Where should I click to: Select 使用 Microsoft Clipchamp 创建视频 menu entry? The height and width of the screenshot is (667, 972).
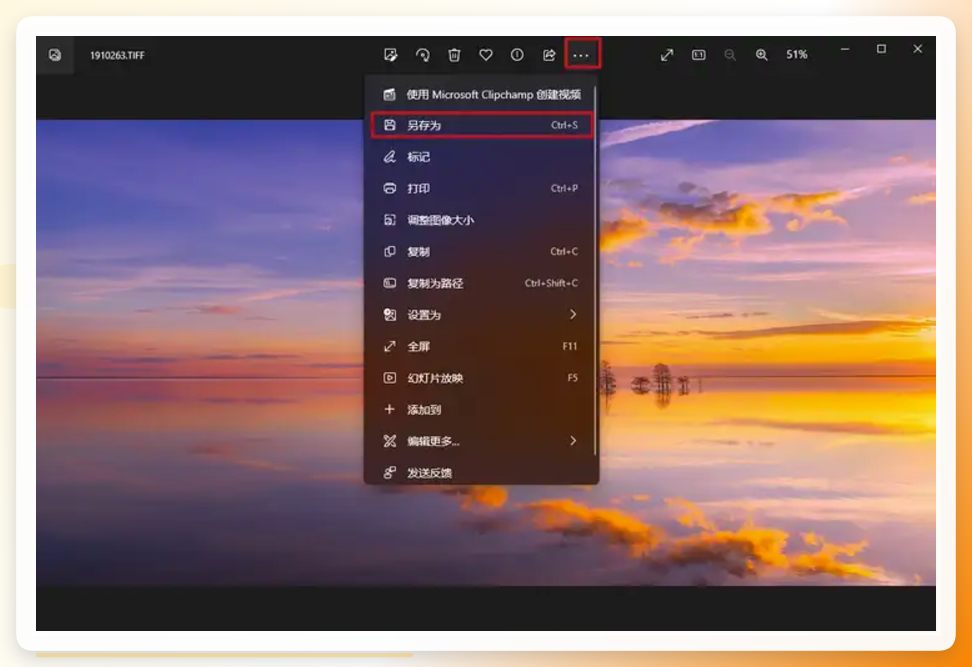click(481, 94)
